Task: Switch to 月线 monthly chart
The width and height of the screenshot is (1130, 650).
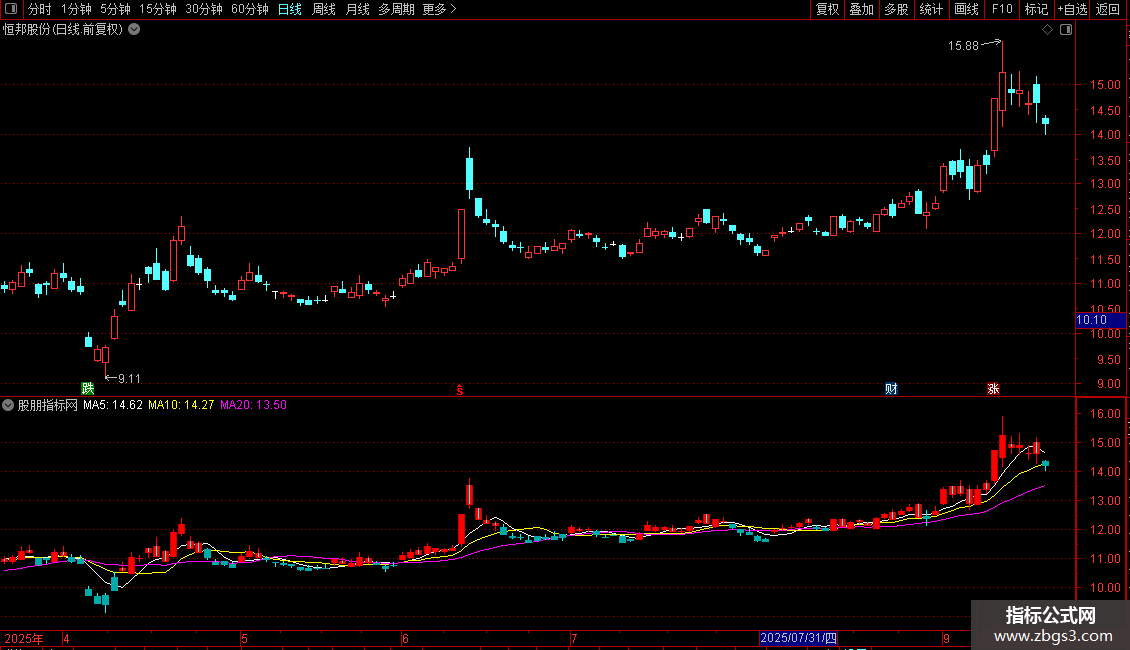Action: [357, 9]
